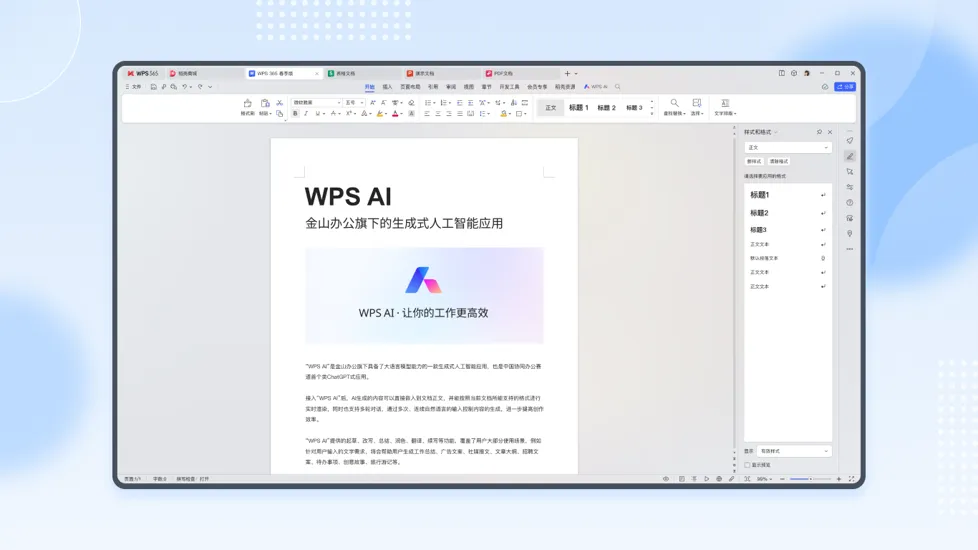Open the Review ribbon tab
Screen dimensions: 978x550
pos(451,87)
